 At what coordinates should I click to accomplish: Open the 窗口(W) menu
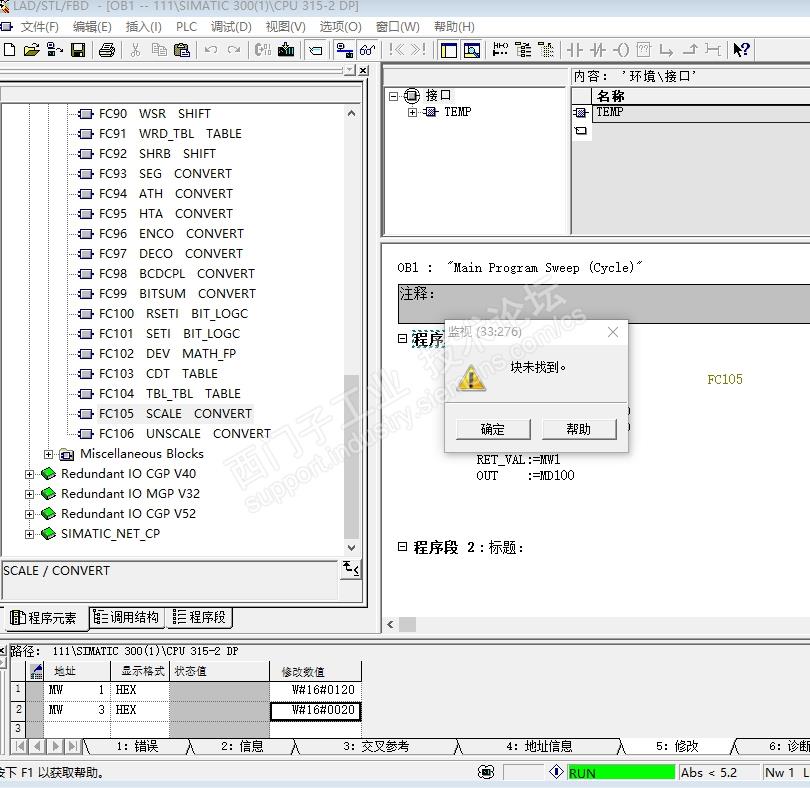tap(397, 27)
